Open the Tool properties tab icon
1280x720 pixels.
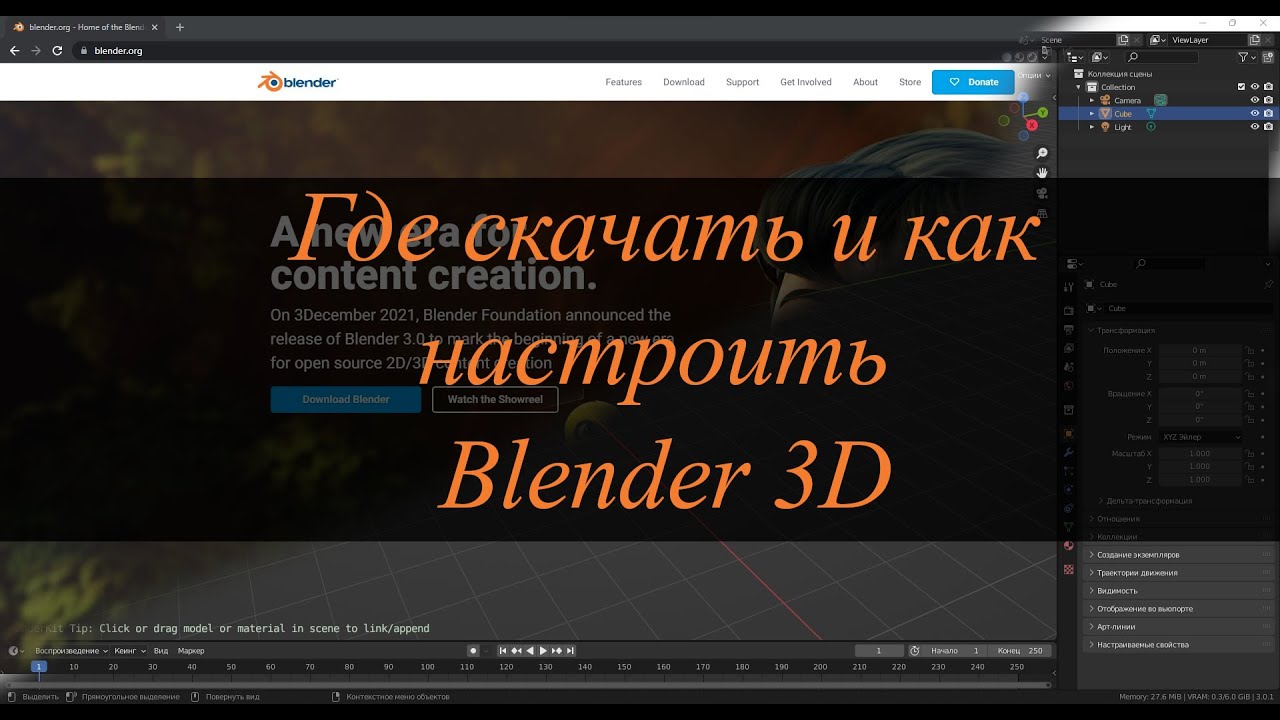[x=1068, y=287]
